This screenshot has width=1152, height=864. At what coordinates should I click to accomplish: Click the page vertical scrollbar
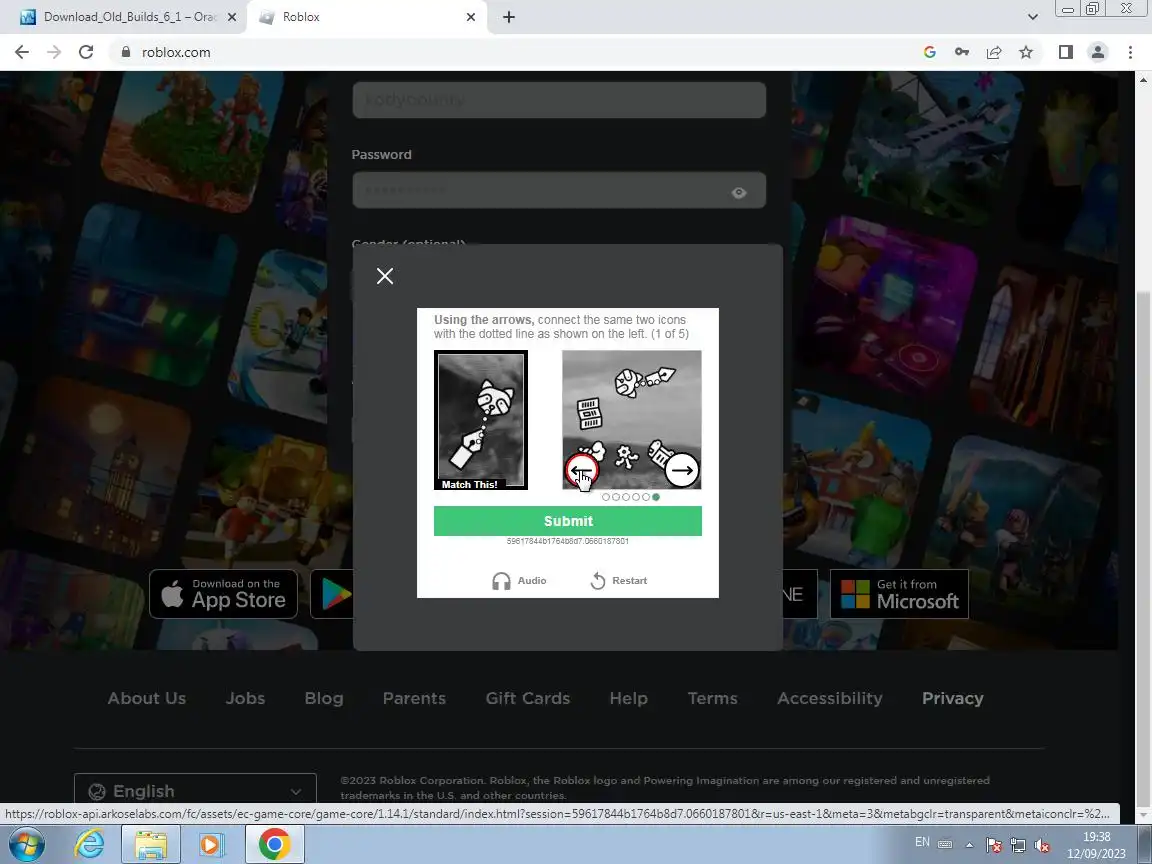(1143, 445)
